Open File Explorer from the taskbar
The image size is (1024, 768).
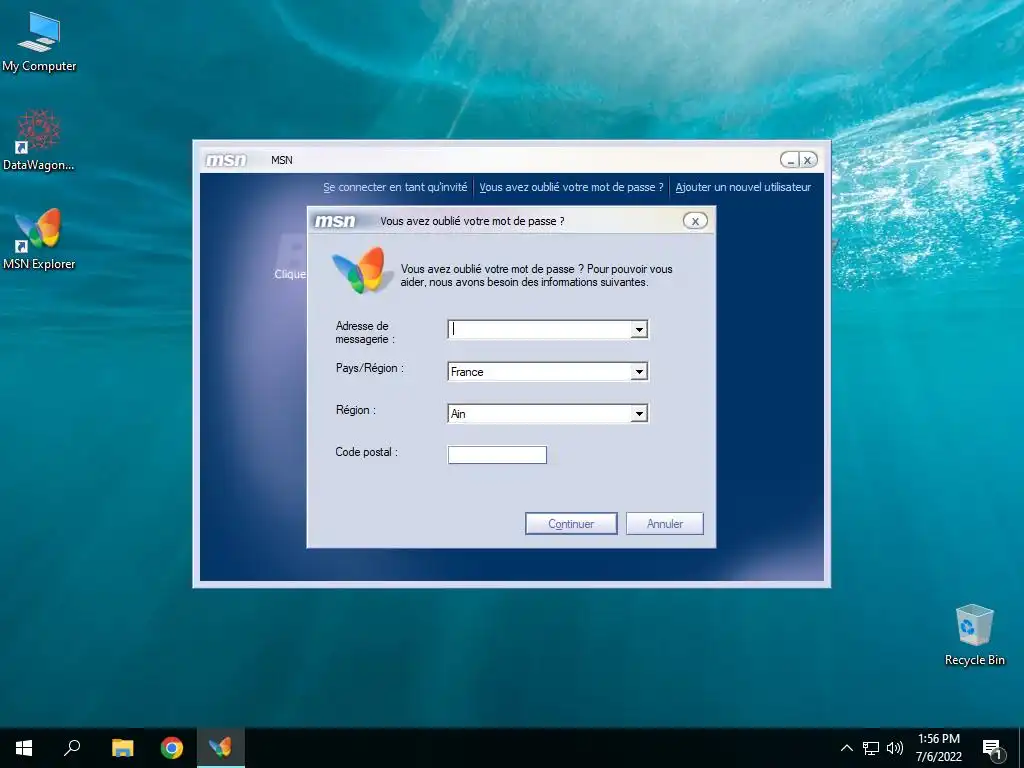(x=122, y=748)
